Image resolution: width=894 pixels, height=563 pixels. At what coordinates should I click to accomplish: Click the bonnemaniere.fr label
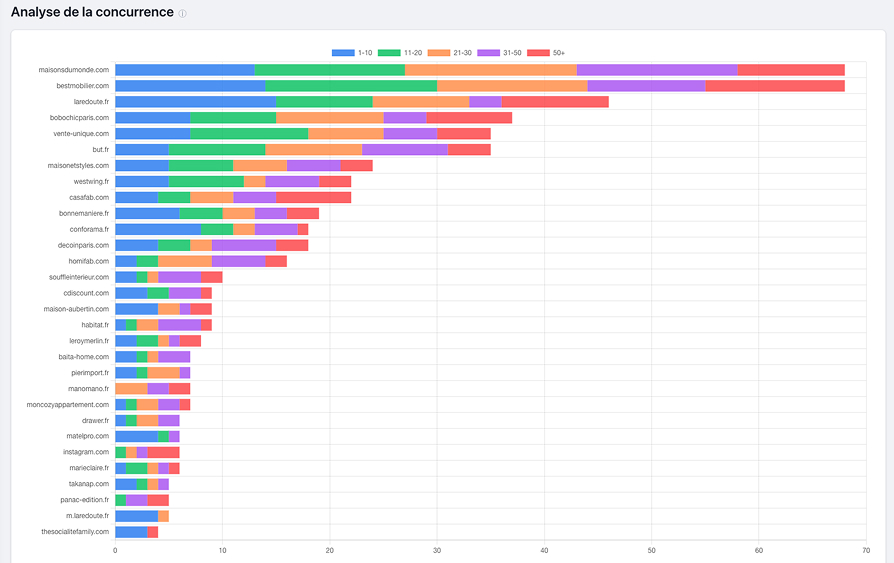(84, 213)
